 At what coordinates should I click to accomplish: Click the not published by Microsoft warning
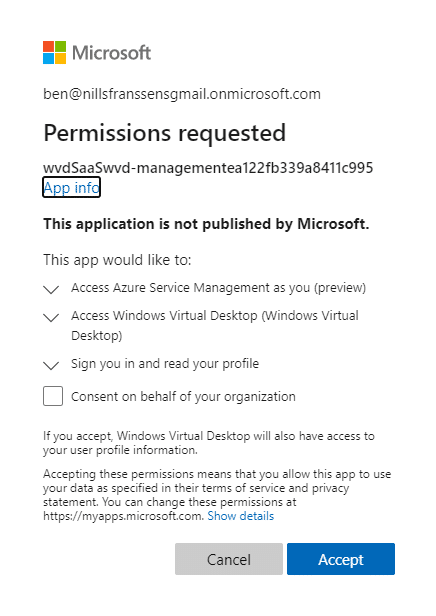pos(206,224)
